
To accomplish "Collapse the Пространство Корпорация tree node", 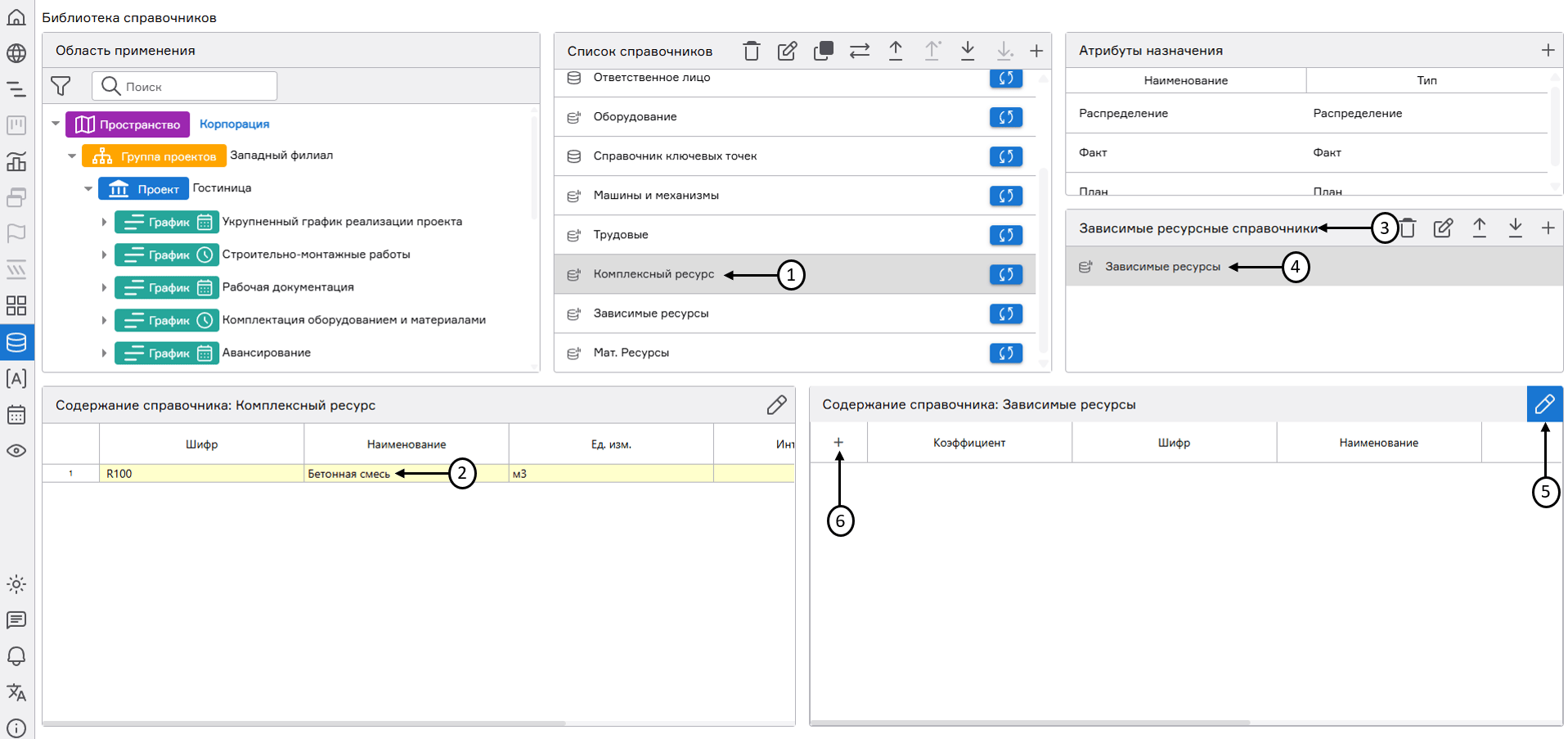I will pyautogui.click(x=56, y=124).
